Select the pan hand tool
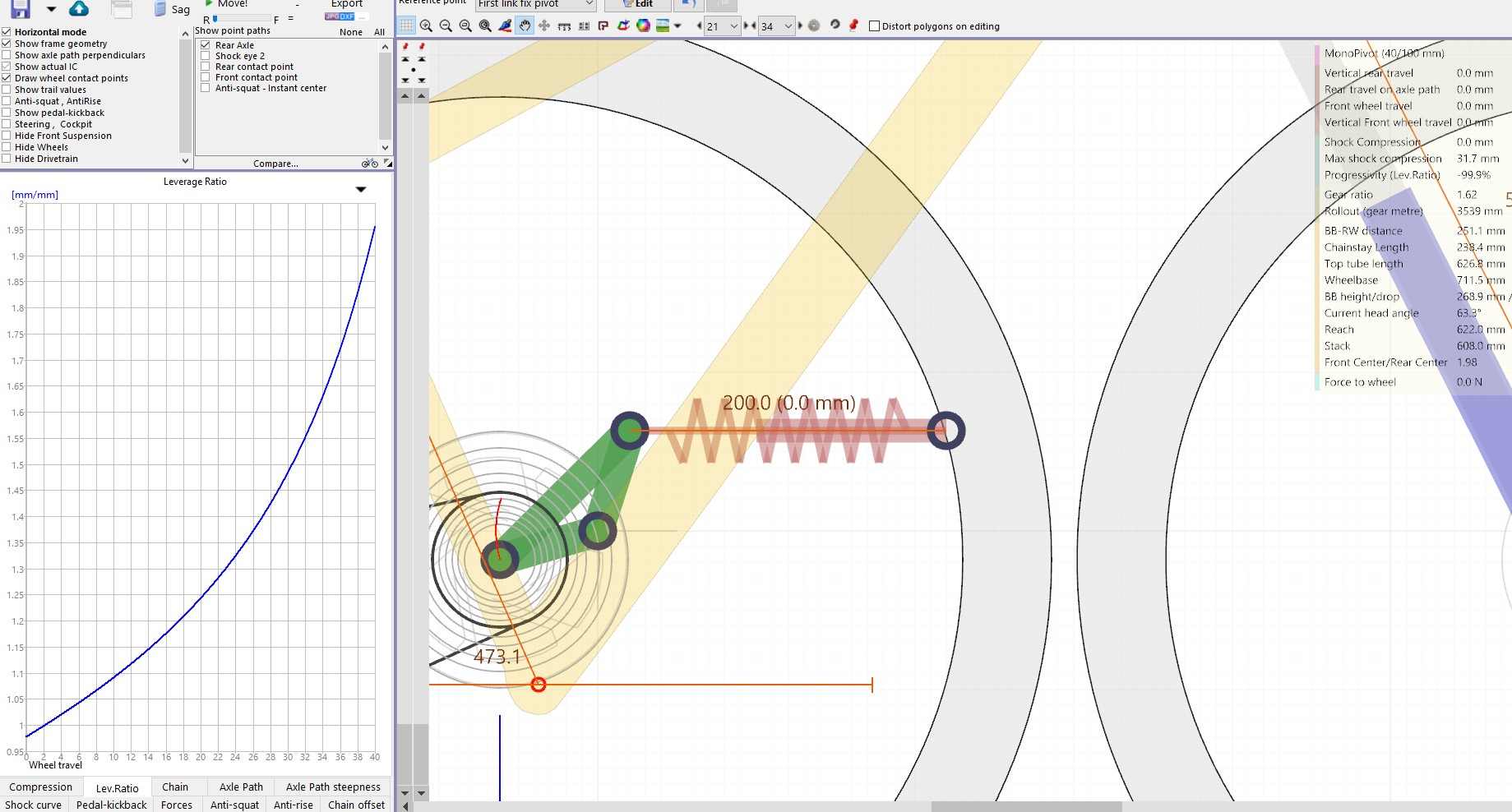This screenshot has height=812, width=1512. pyautogui.click(x=525, y=25)
